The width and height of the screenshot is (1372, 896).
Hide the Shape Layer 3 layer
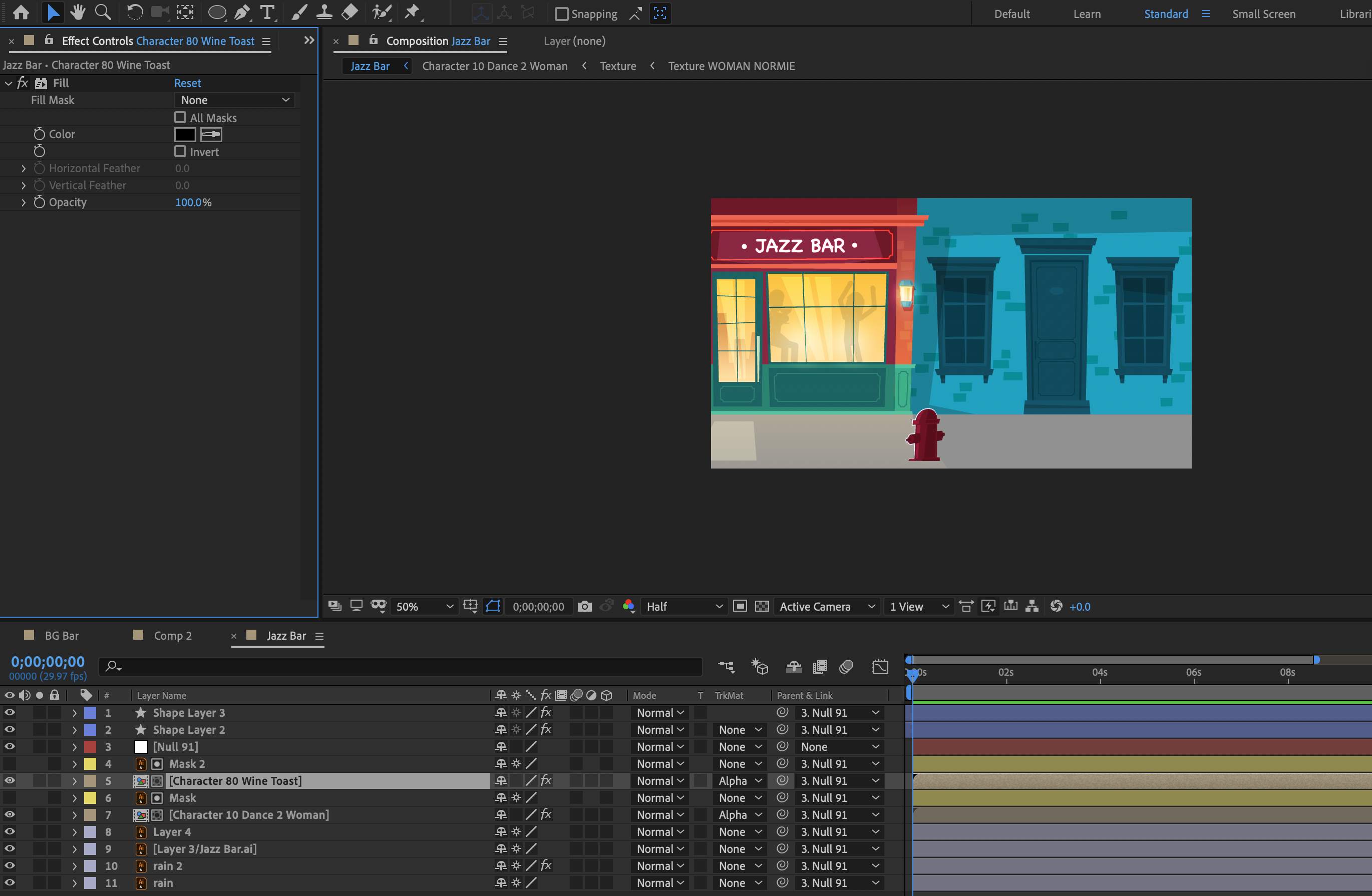click(9, 712)
